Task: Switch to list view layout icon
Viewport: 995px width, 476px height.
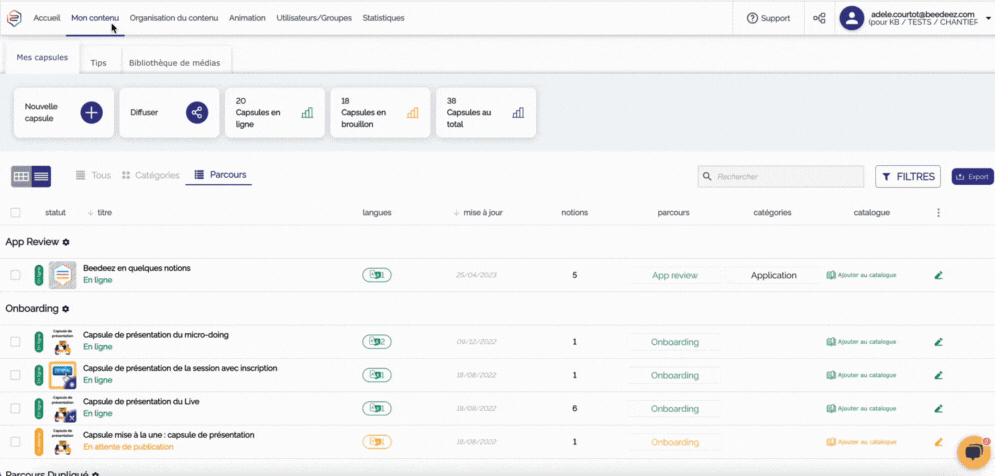Action: [x=41, y=177]
